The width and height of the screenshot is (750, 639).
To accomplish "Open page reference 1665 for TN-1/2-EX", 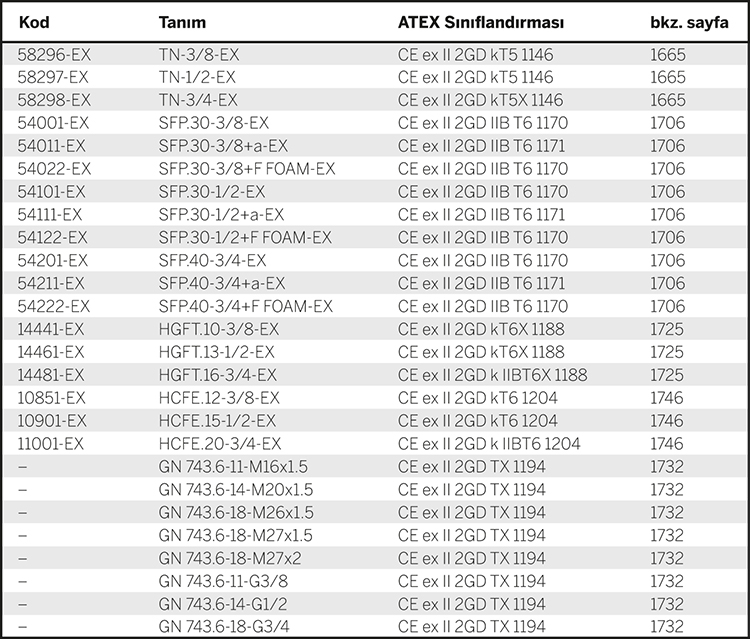I will [668, 77].
